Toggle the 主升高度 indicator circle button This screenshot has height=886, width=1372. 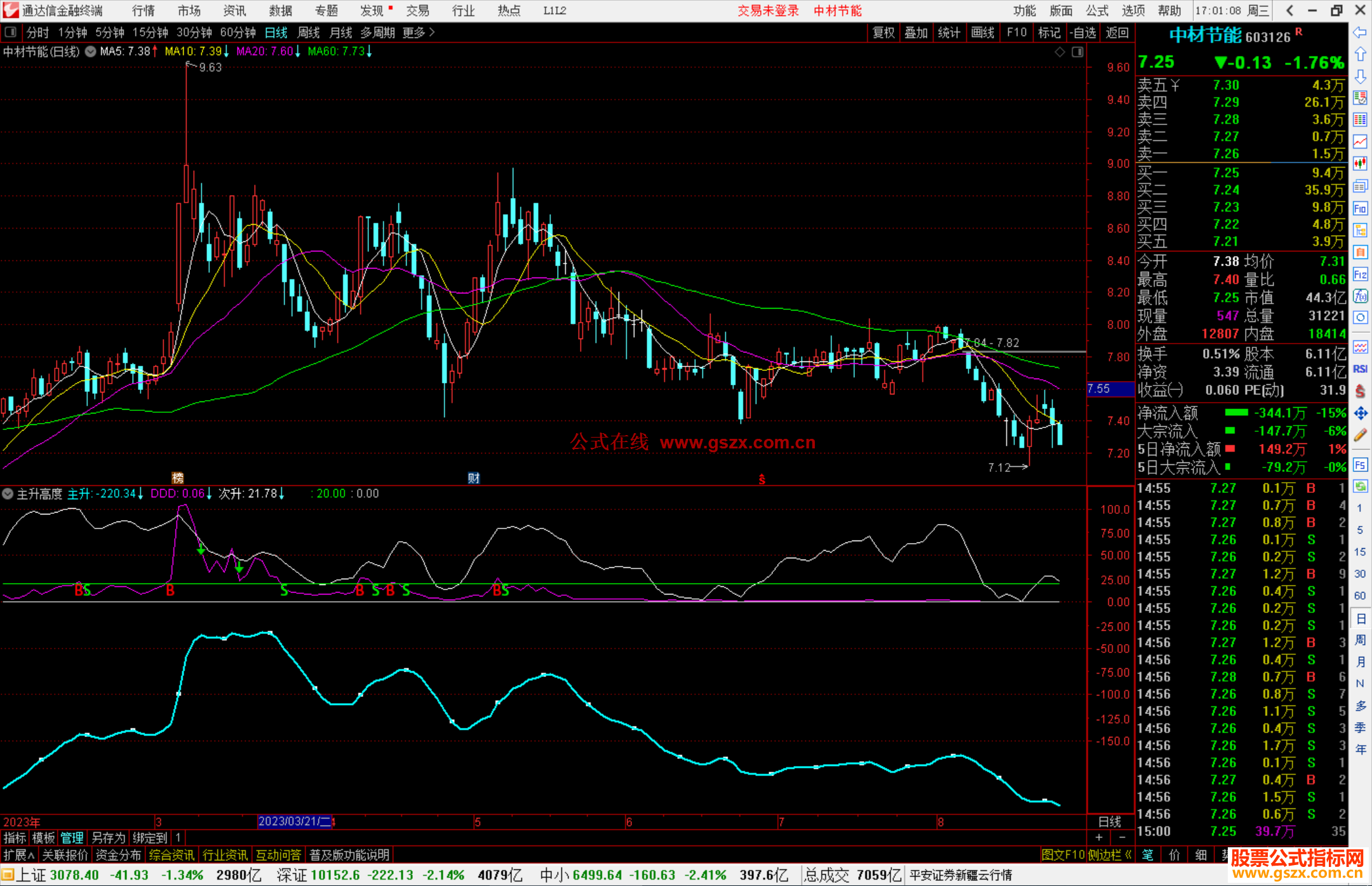[x=8, y=493]
